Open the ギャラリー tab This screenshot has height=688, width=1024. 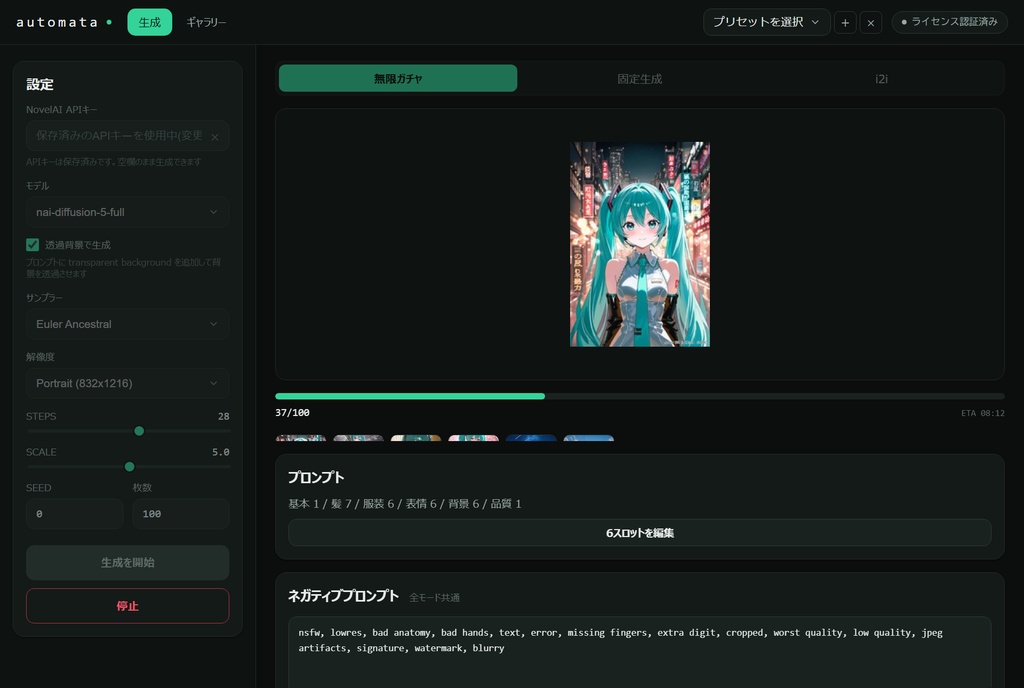point(206,22)
